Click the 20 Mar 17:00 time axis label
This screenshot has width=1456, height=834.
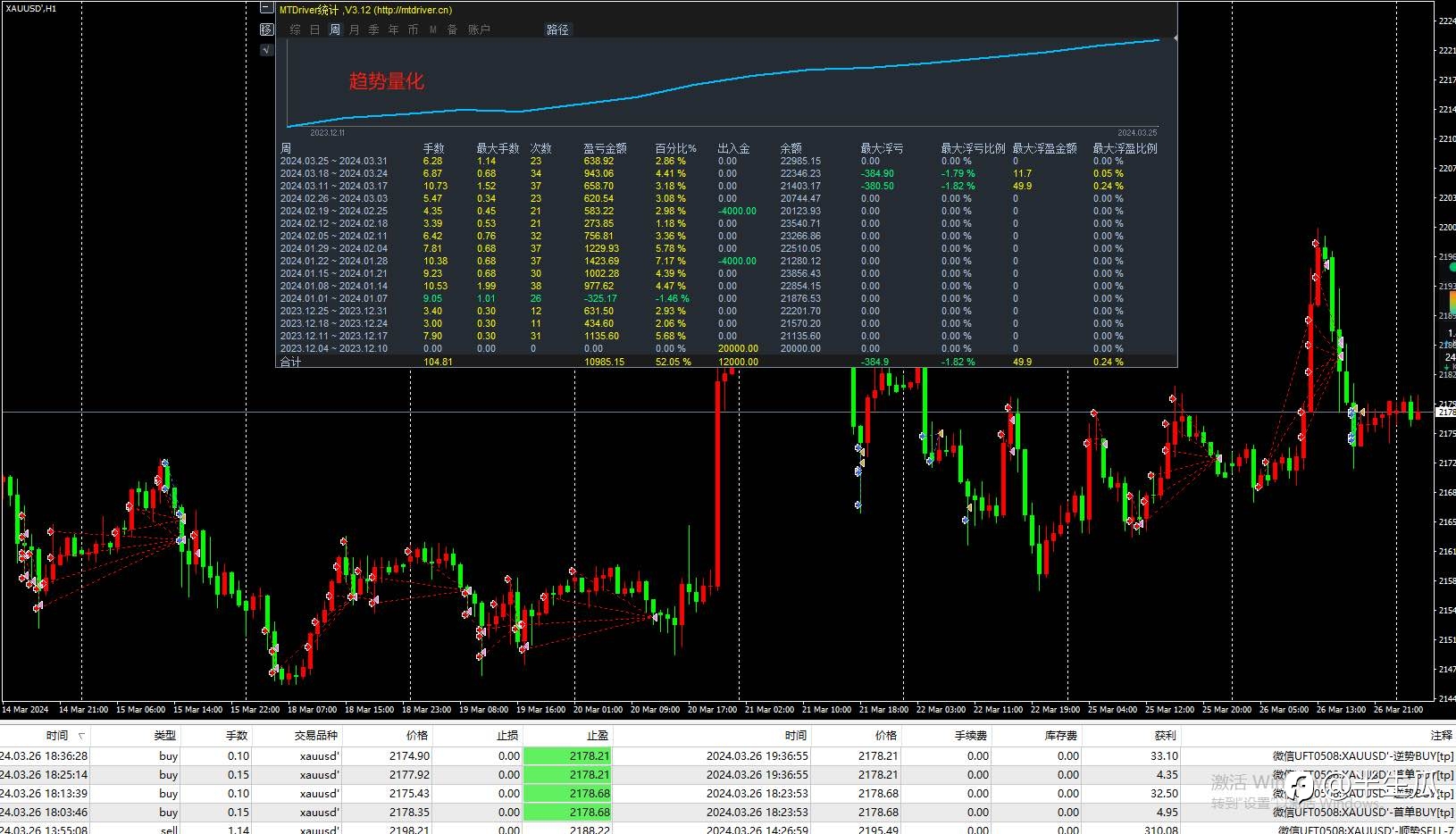tap(713, 710)
